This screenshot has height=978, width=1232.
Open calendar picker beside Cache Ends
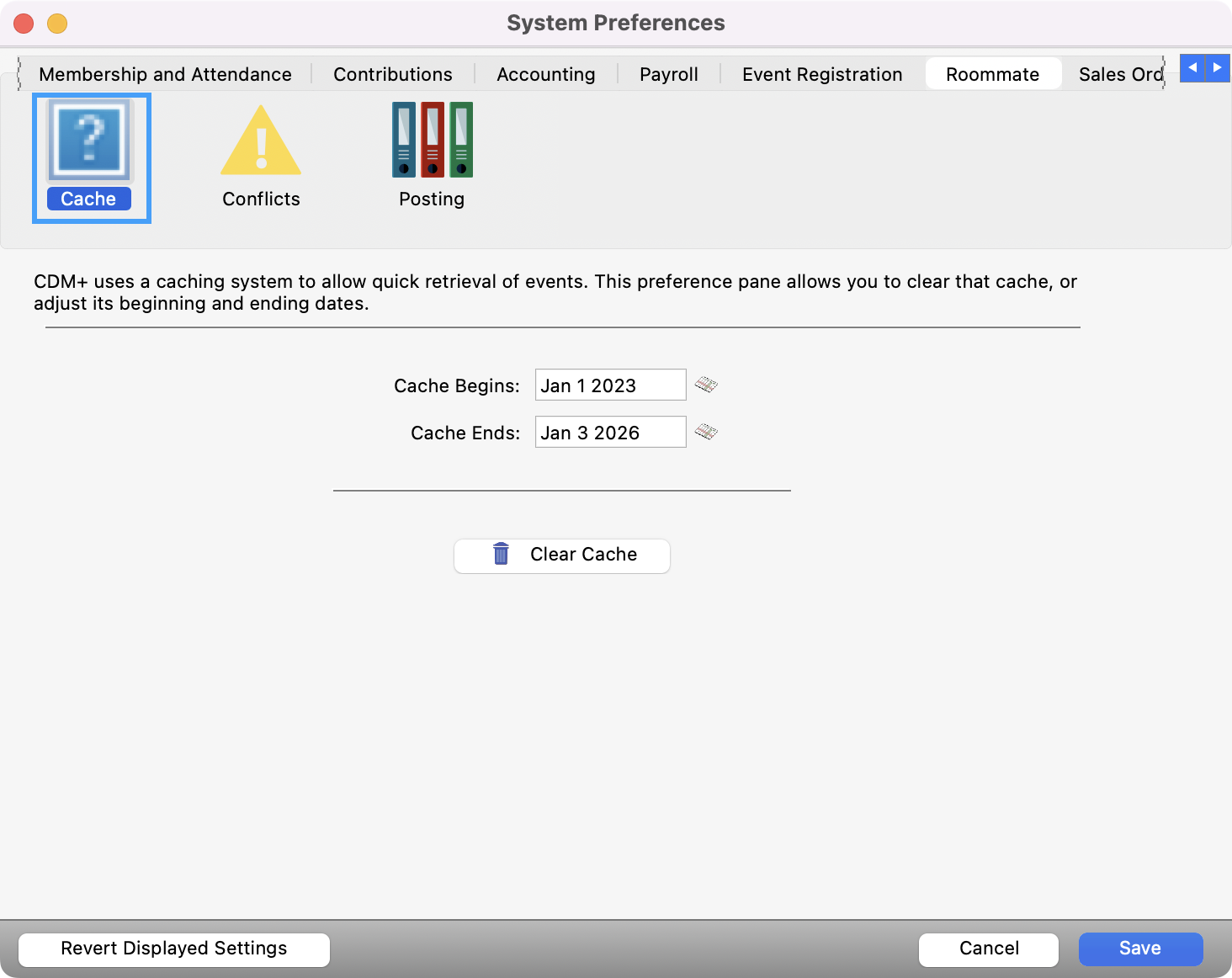[706, 432]
